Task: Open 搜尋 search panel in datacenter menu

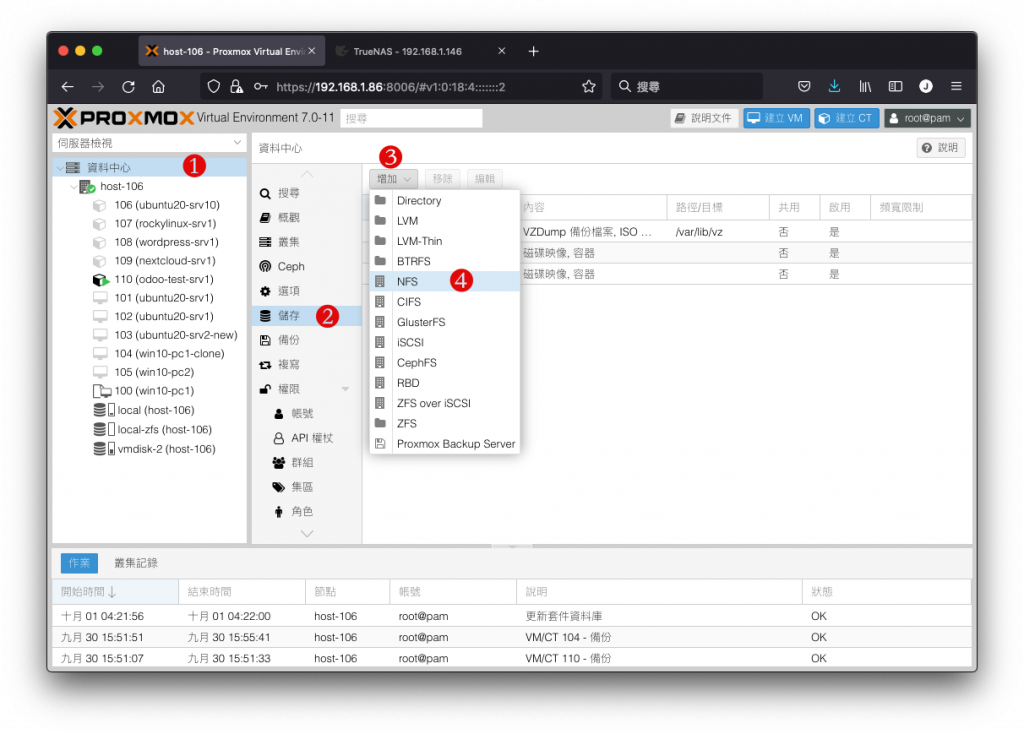Action: pyautogui.click(x=306, y=193)
